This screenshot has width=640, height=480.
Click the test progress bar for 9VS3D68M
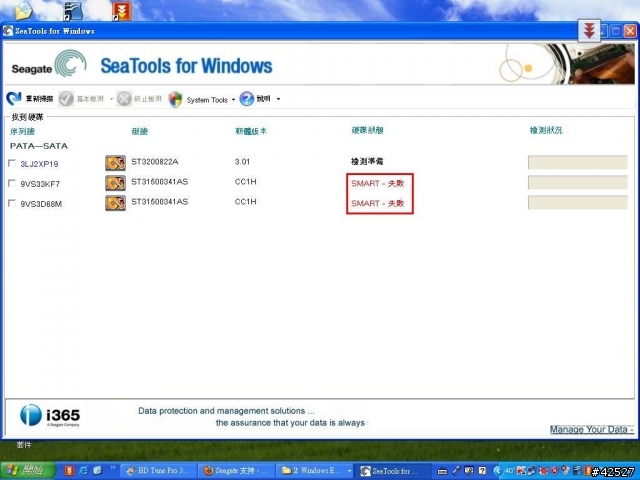[x=578, y=202]
